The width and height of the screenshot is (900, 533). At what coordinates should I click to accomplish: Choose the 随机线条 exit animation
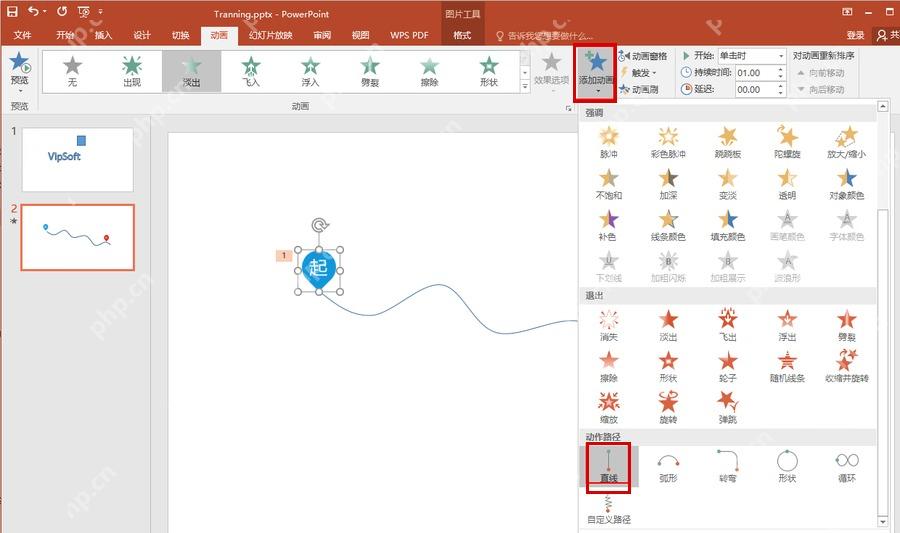787,367
